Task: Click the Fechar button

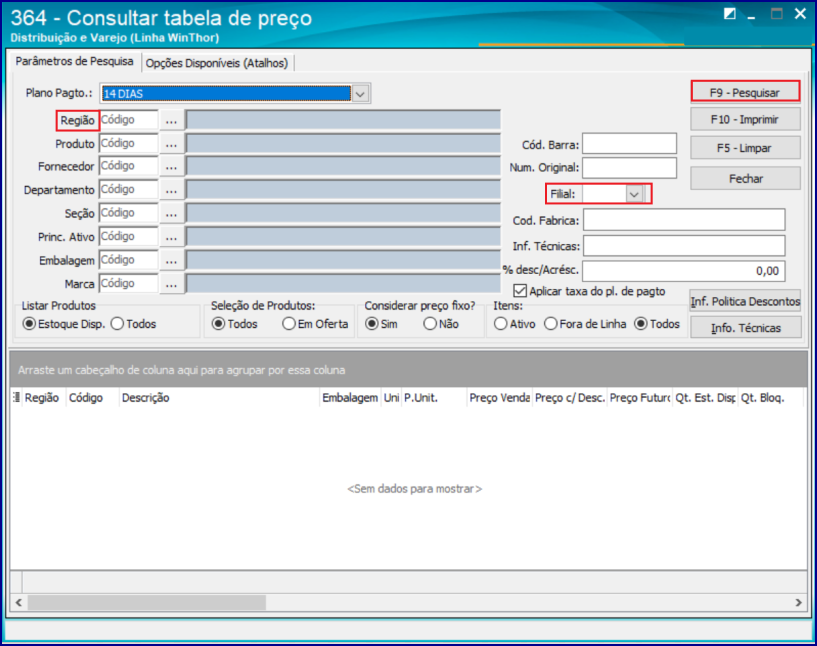Action: (745, 179)
